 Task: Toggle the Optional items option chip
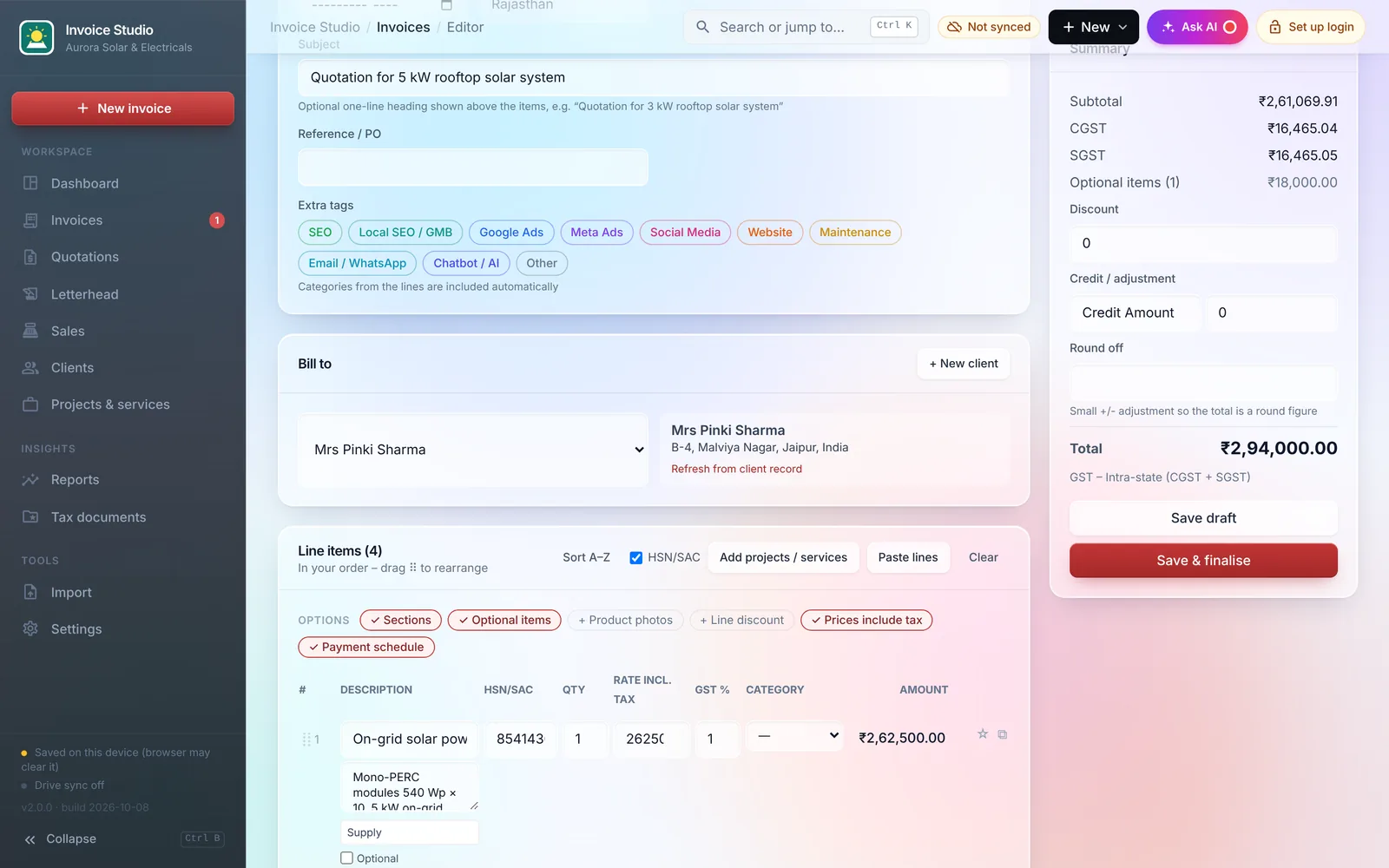[504, 621]
